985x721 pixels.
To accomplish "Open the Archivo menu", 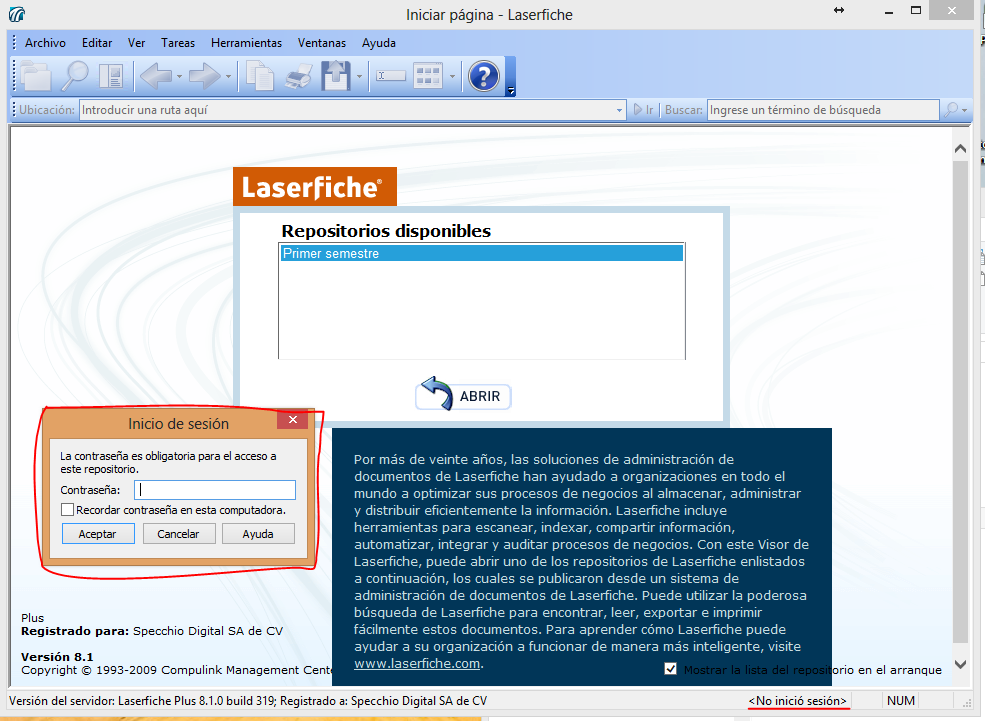I will [x=45, y=43].
